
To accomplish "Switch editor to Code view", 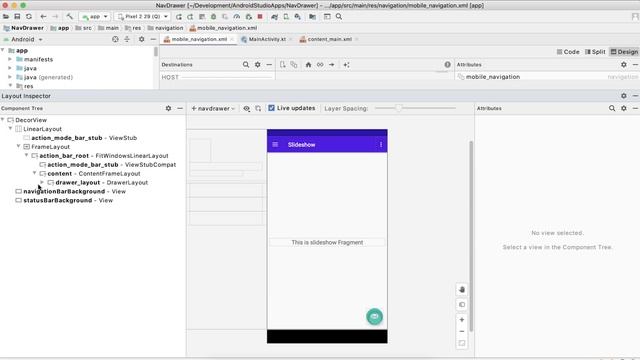I will (568, 52).
